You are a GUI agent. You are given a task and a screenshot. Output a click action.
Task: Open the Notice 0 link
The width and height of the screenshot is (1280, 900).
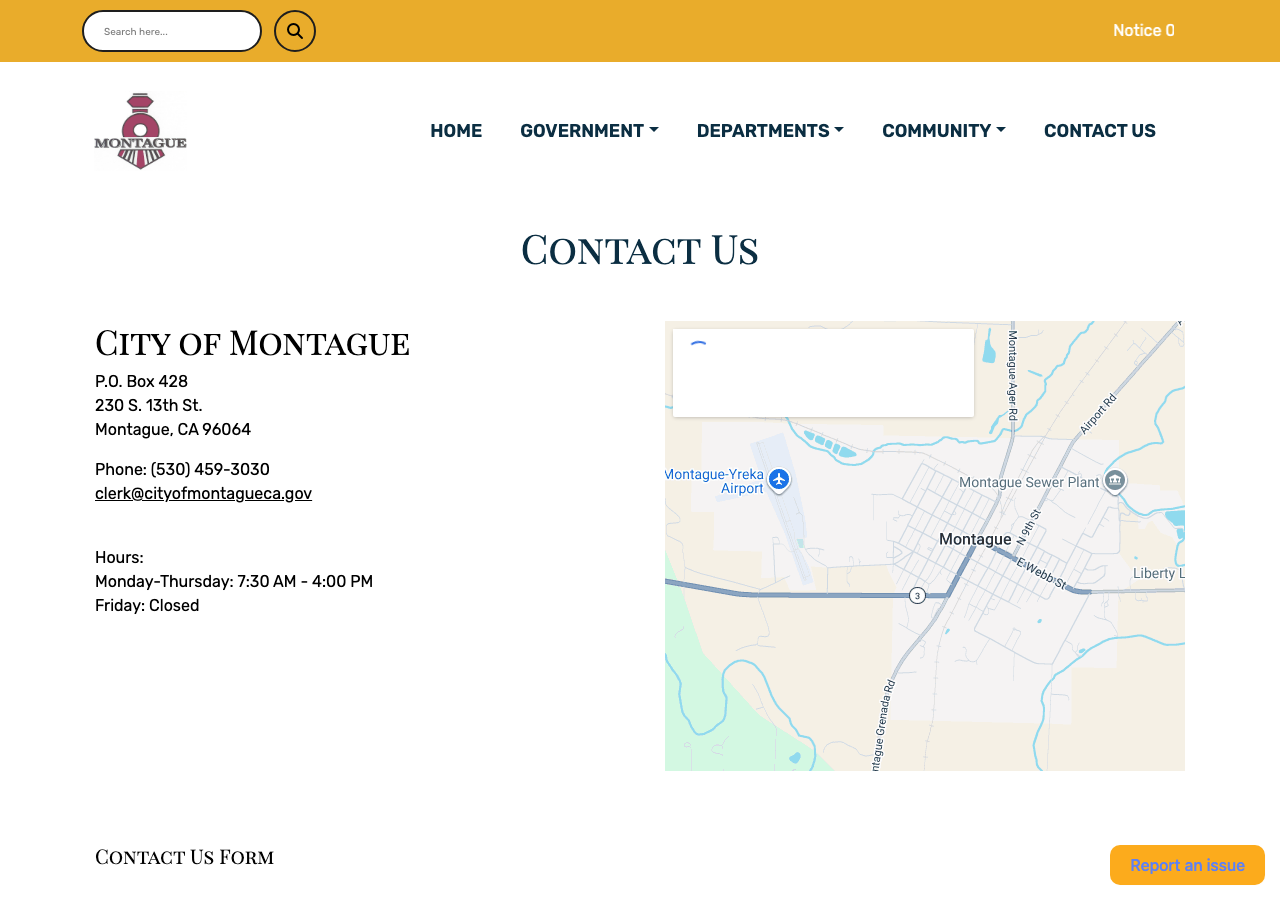pyautogui.click(x=1144, y=31)
